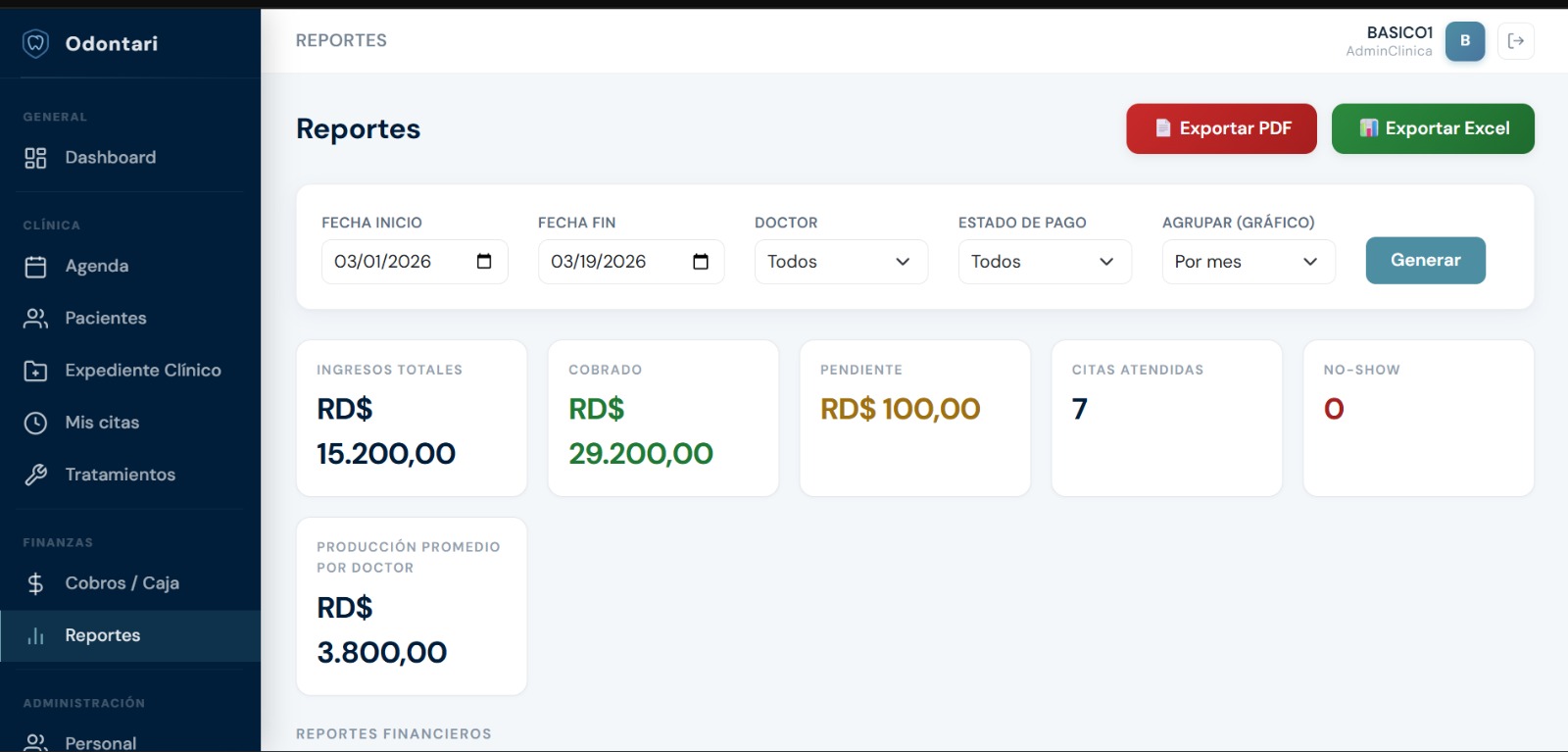1568x752 pixels.
Task: Click the logout icon in the header
Action: [1515, 41]
